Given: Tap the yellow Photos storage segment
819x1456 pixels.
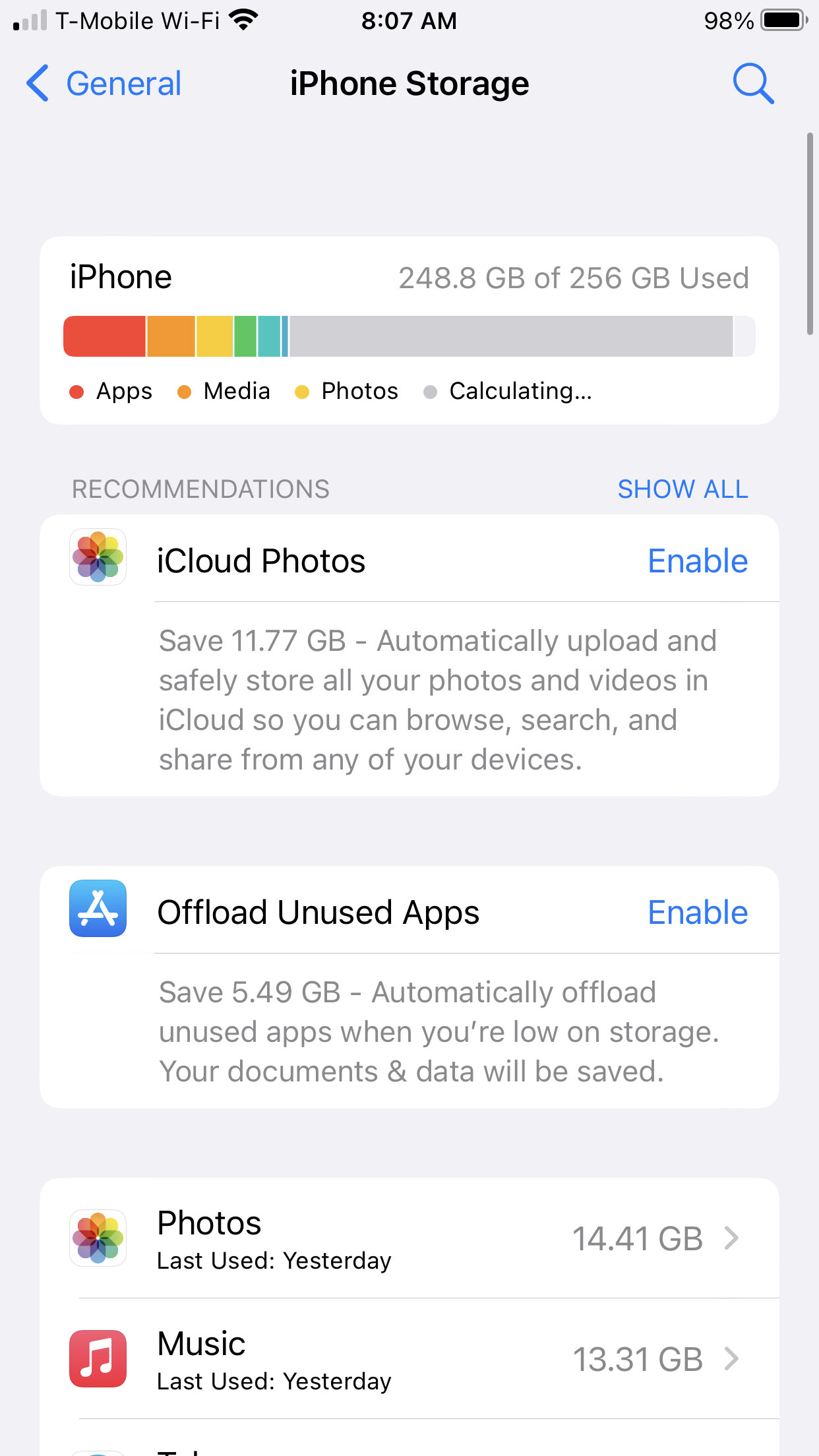Looking at the screenshot, I should [214, 336].
